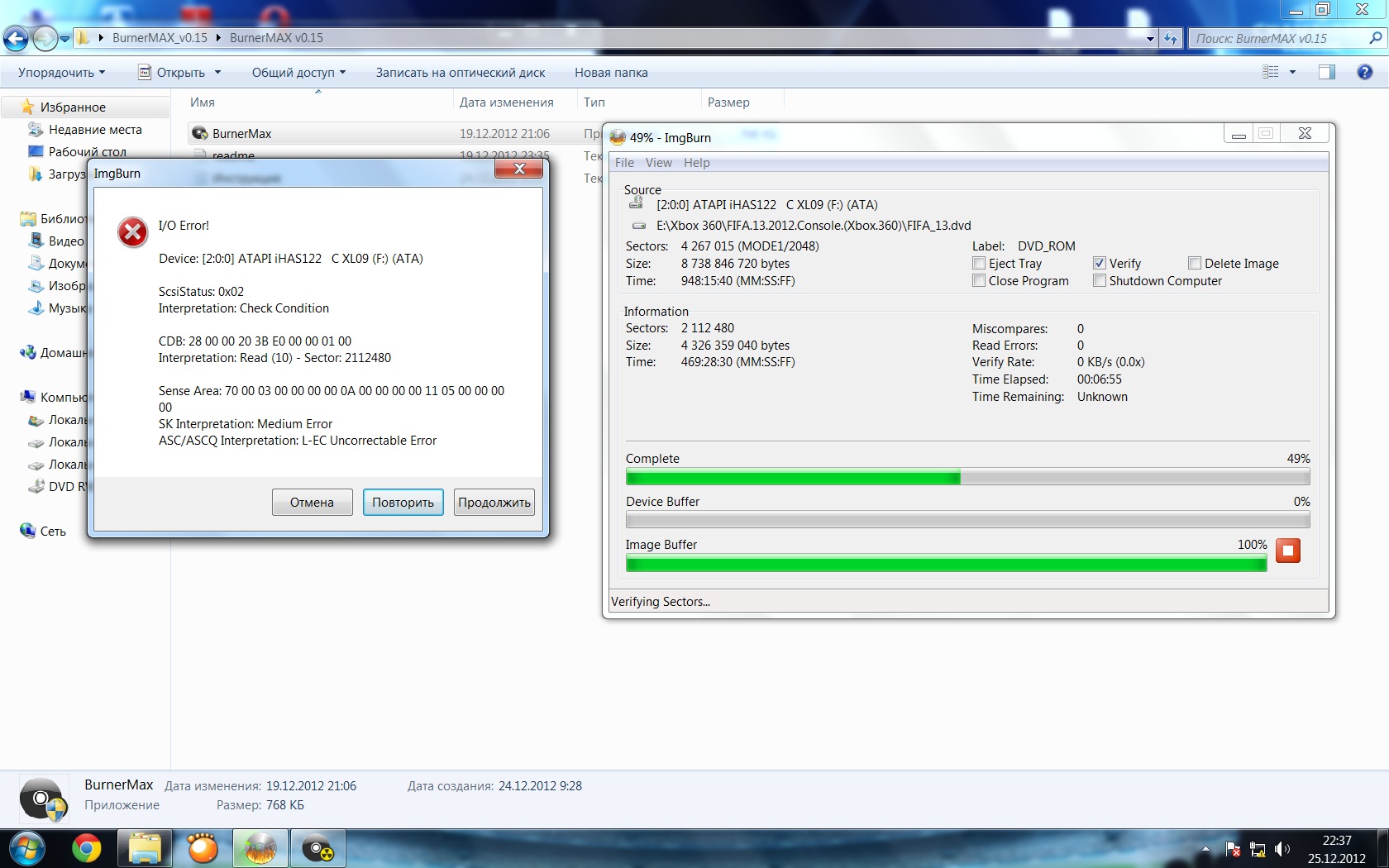Enable the Delete Image checkbox
1389x868 pixels.
click(x=1195, y=263)
